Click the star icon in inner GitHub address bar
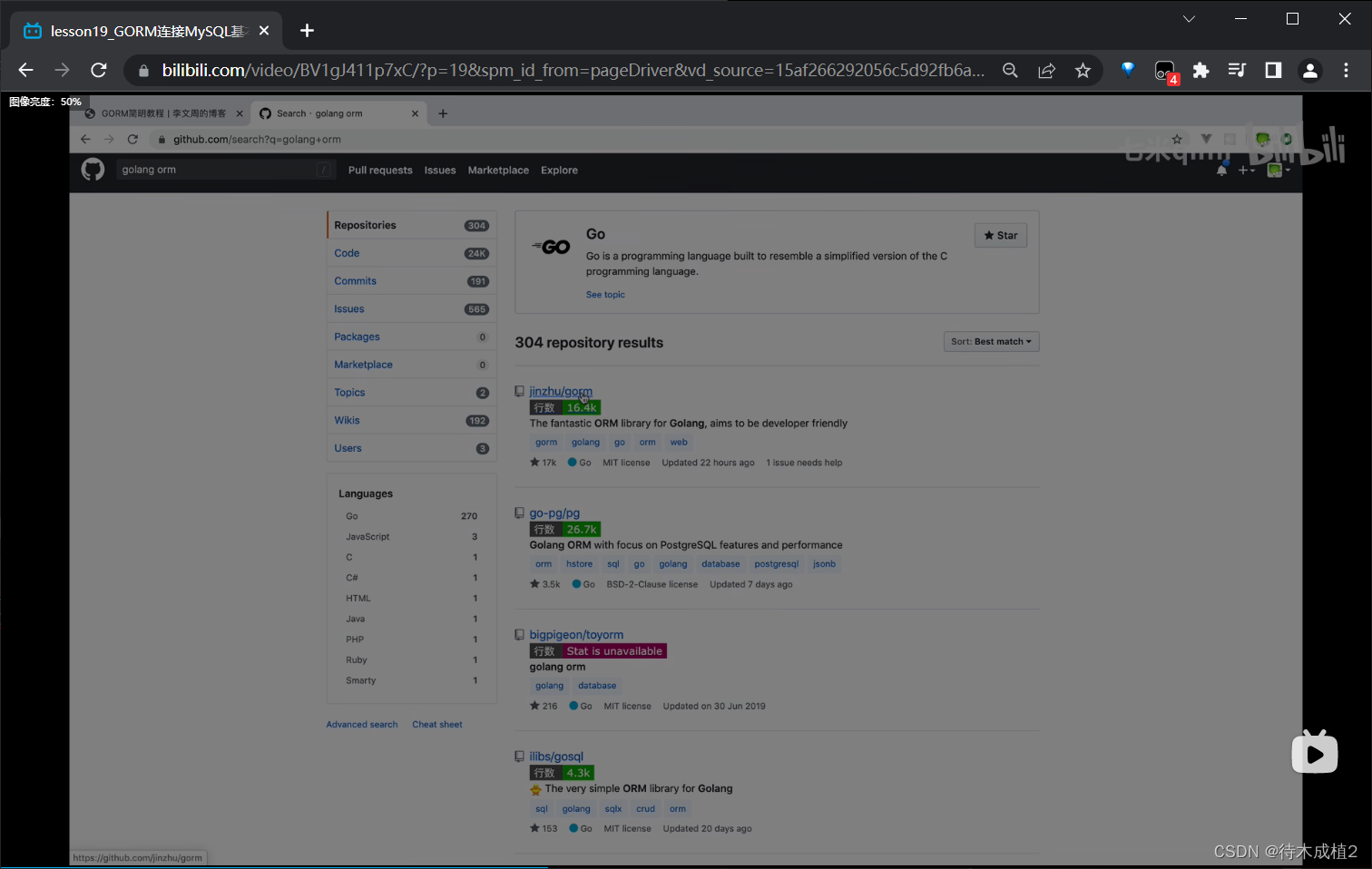Viewport: 1372px width, 869px height. (1177, 139)
